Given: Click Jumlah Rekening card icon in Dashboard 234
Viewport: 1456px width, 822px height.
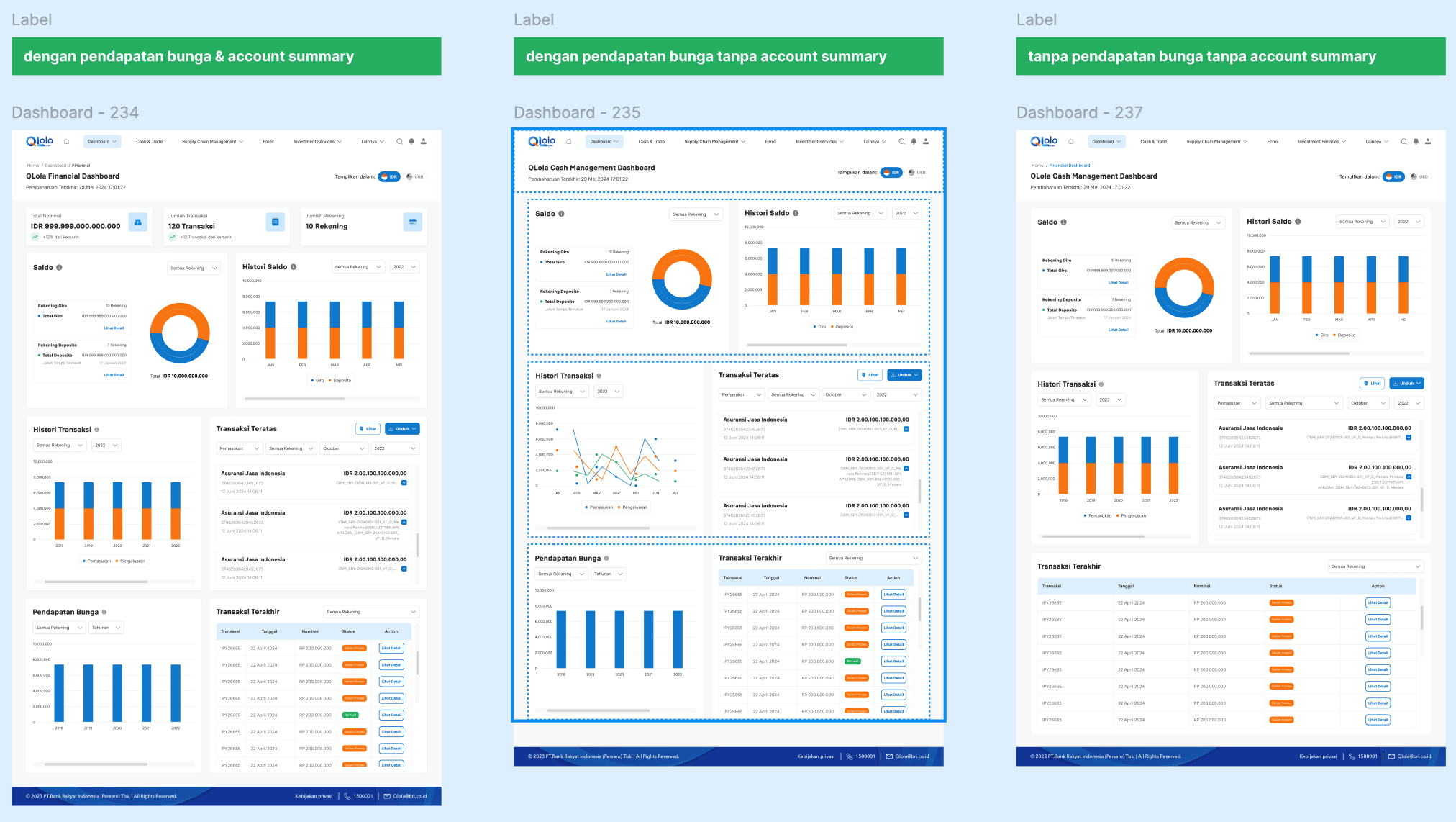Looking at the screenshot, I should 412,222.
